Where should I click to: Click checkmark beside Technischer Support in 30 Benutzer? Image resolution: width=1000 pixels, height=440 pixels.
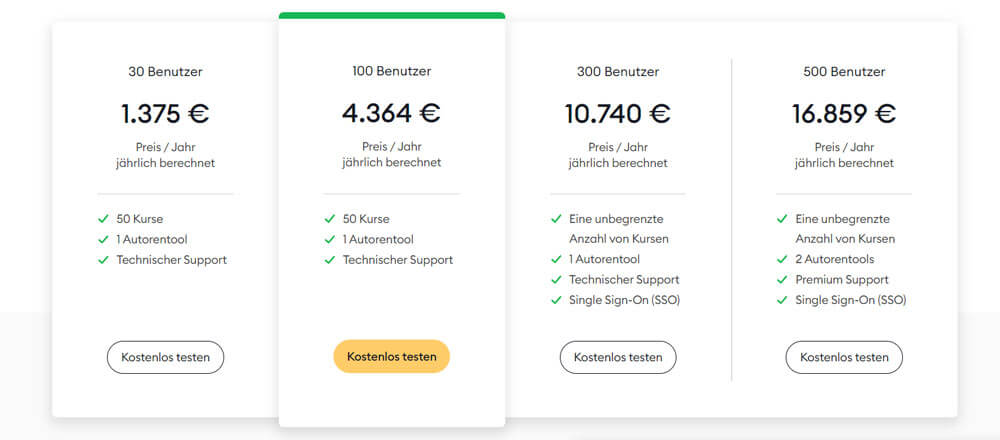103,260
